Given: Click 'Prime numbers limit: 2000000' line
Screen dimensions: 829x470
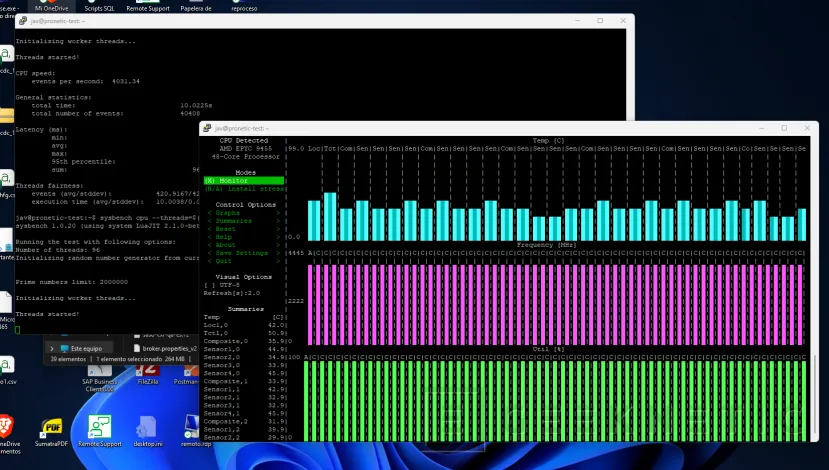Looking at the screenshot, I should [71, 282].
